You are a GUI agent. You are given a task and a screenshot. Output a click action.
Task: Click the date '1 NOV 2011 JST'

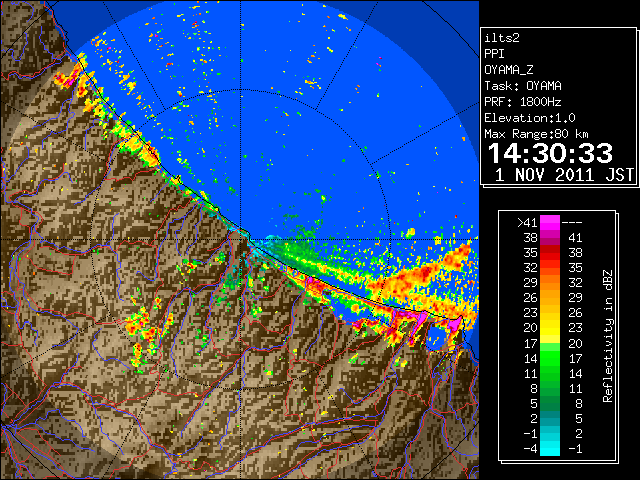pyautogui.click(x=564, y=175)
